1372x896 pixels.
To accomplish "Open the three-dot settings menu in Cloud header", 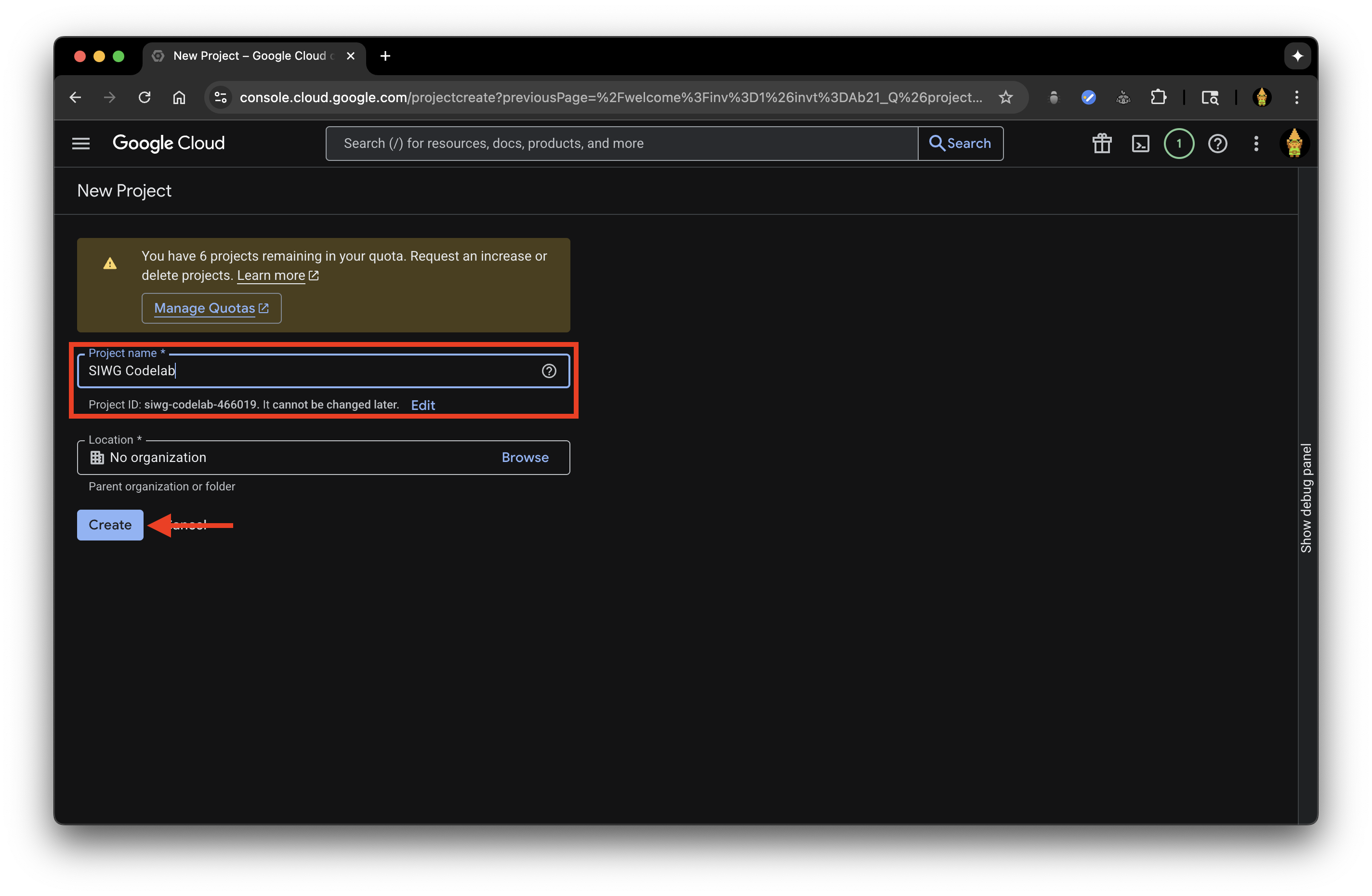I will [1255, 144].
